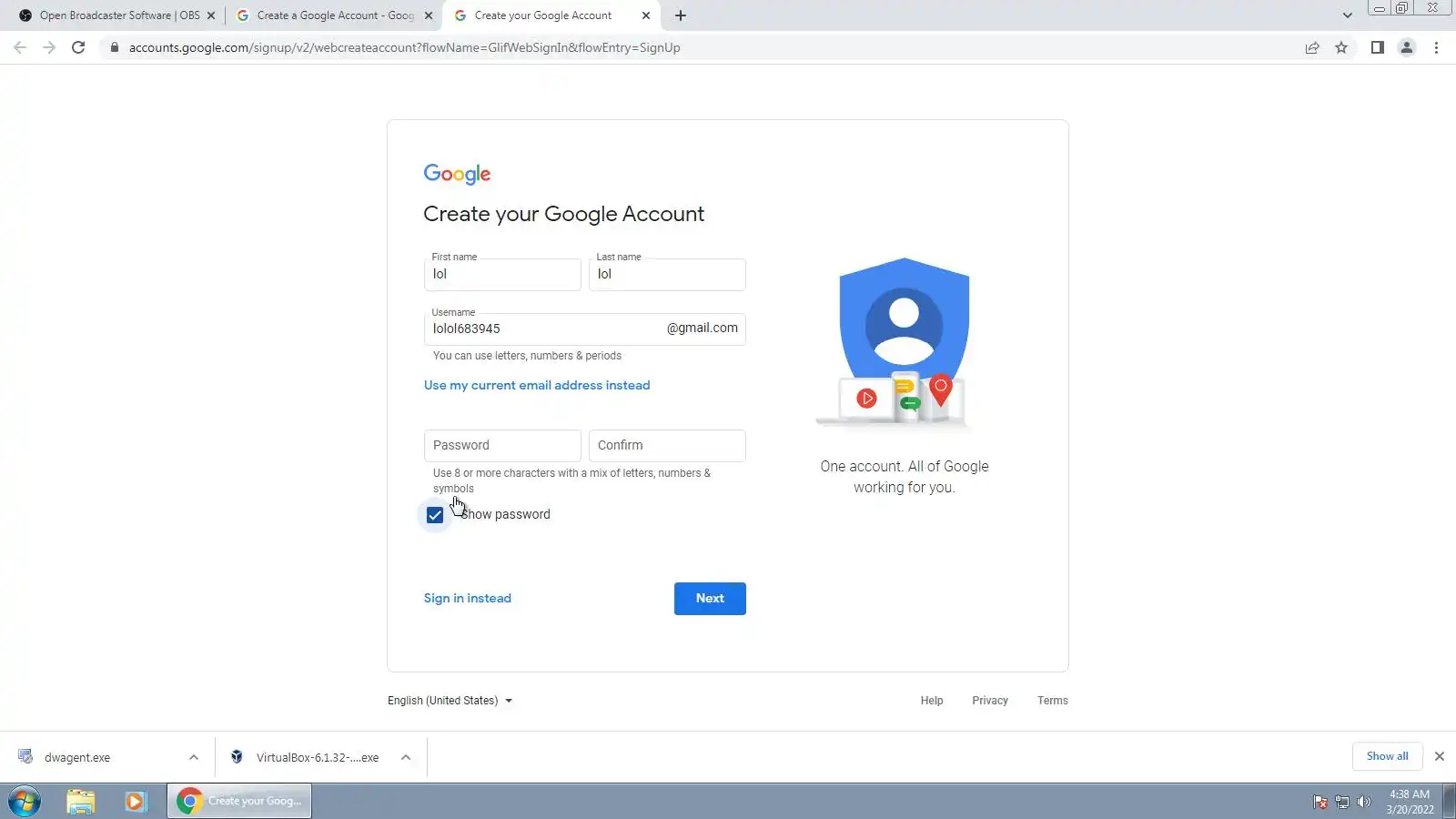The height and width of the screenshot is (819, 1456).
Task: Open the Terms link
Action: pyautogui.click(x=1053, y=701)
